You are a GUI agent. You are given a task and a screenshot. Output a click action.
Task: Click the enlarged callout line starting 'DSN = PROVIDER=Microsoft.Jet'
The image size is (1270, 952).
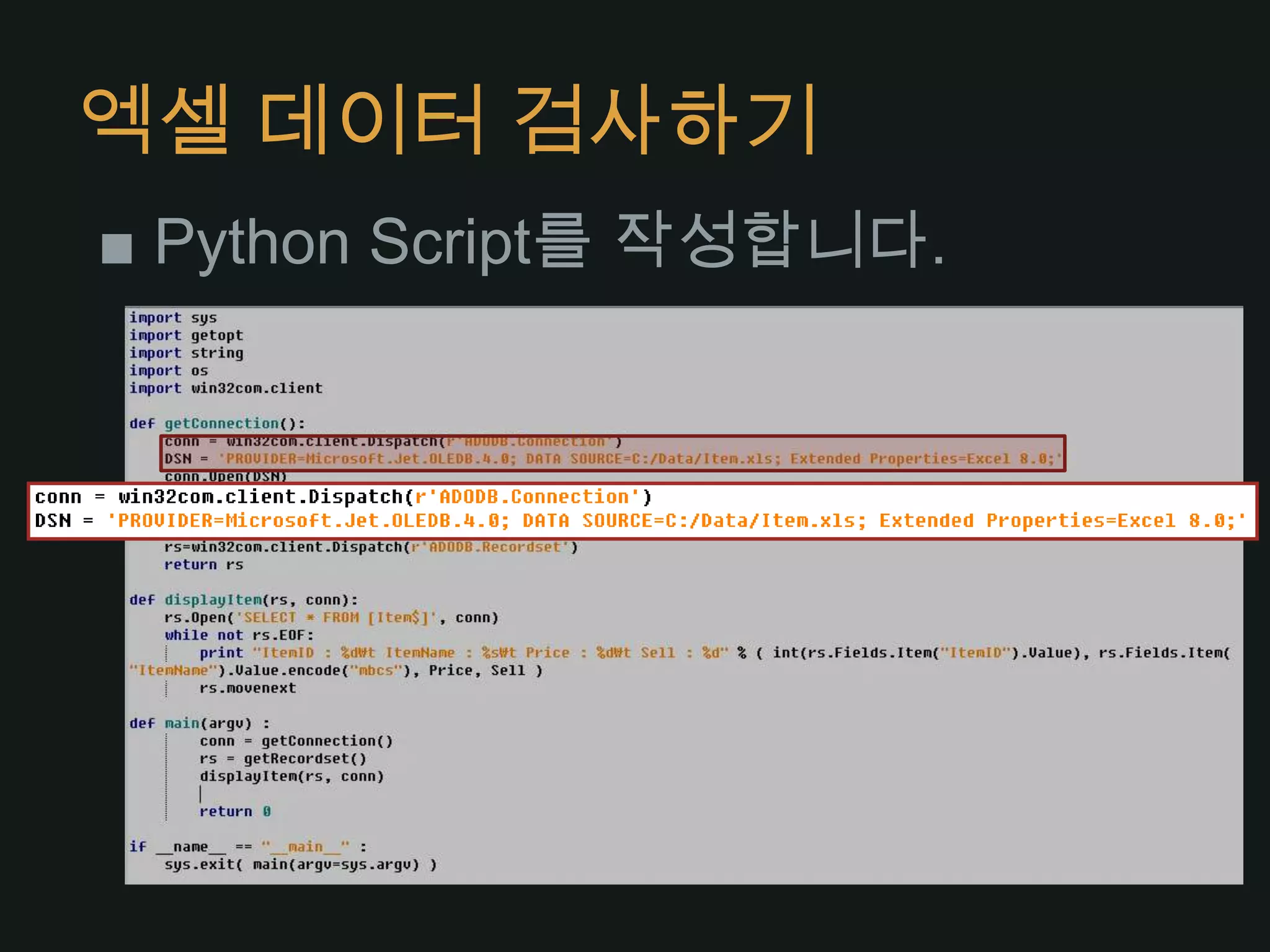640,521
